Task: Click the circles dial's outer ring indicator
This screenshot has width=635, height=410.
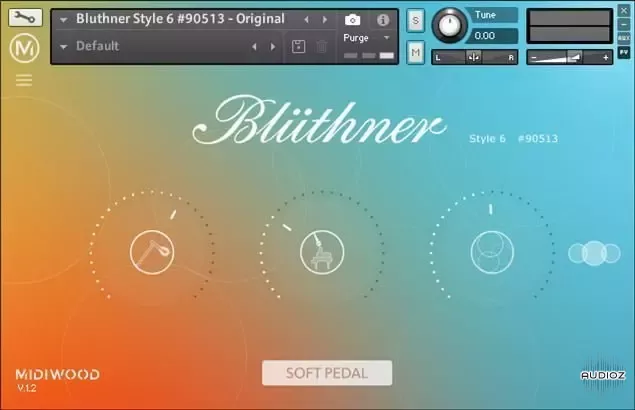Action: 491,209
